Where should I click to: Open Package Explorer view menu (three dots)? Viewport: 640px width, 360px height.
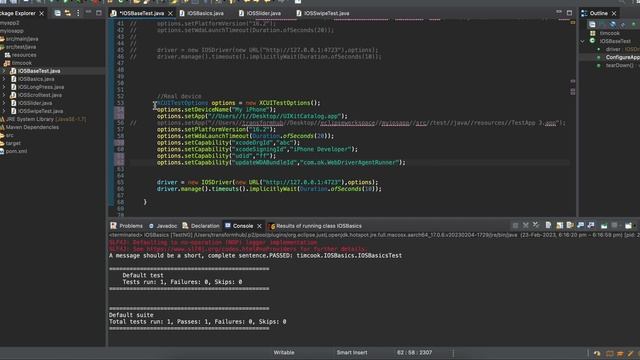(78, 13)
